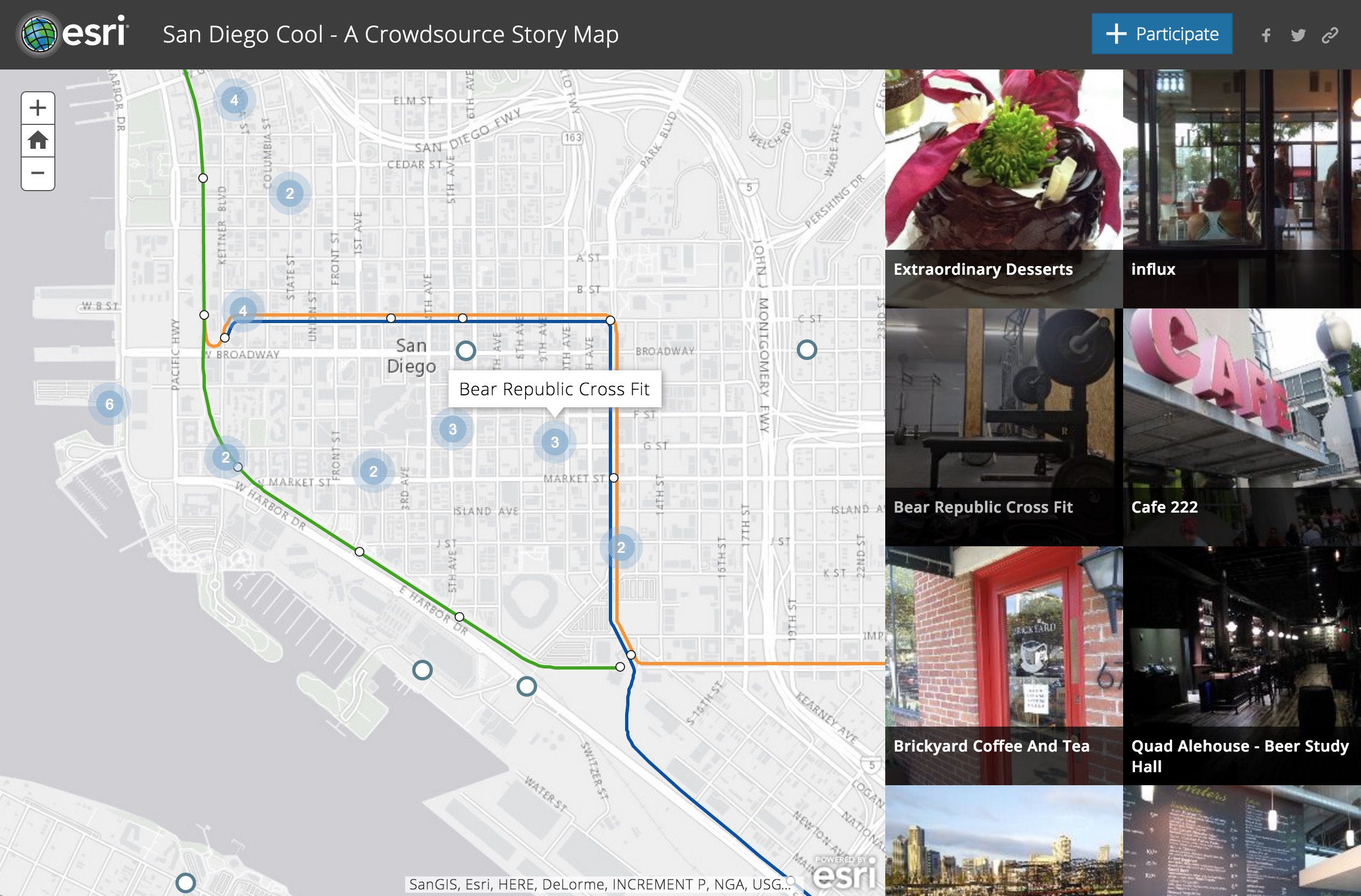Viewport: 1361px width, 896px height.
Task: Open Extraordinary Desserts thumbnail
Action: point(1004,188)
